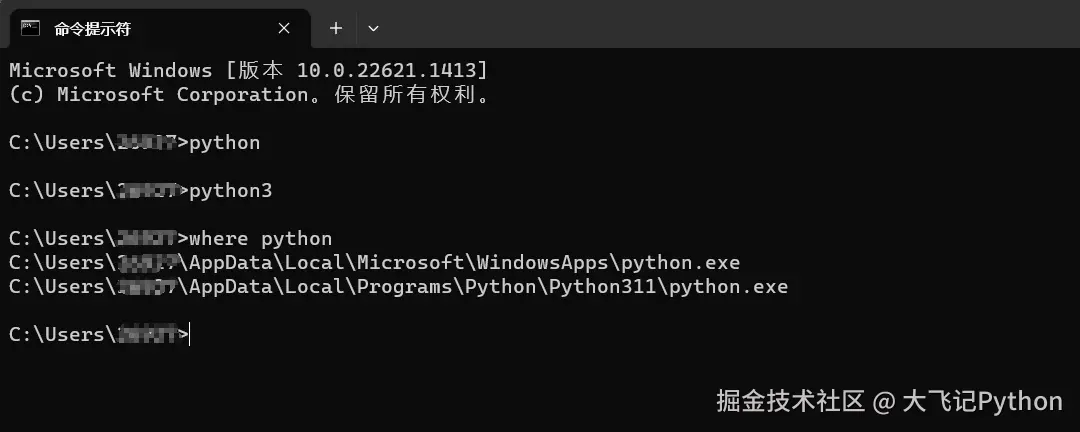Click the "Microsoft Windows" text on first line

point(110,70)
